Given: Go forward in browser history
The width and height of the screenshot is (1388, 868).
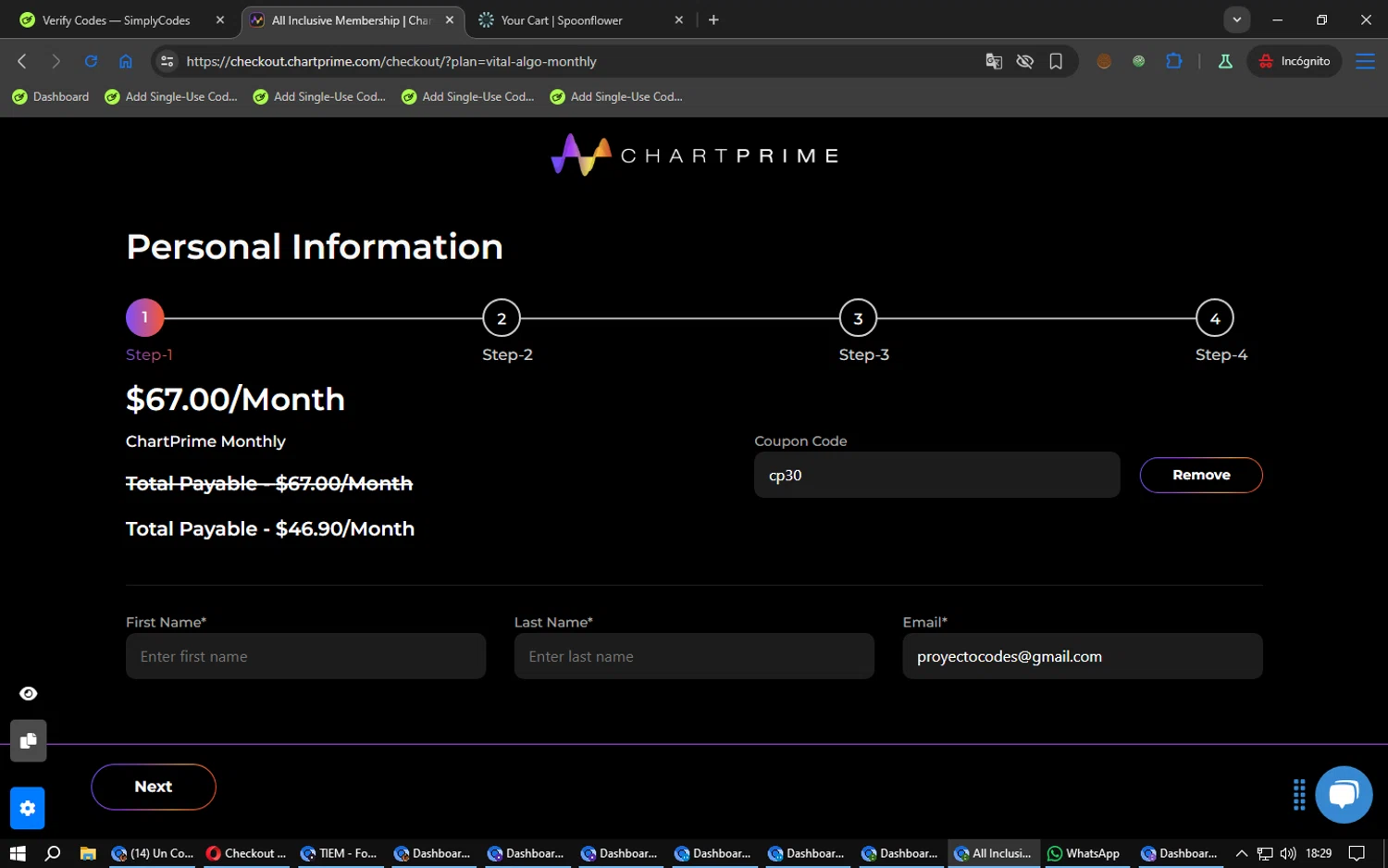Looking at the screenshot, I should 56,61.
